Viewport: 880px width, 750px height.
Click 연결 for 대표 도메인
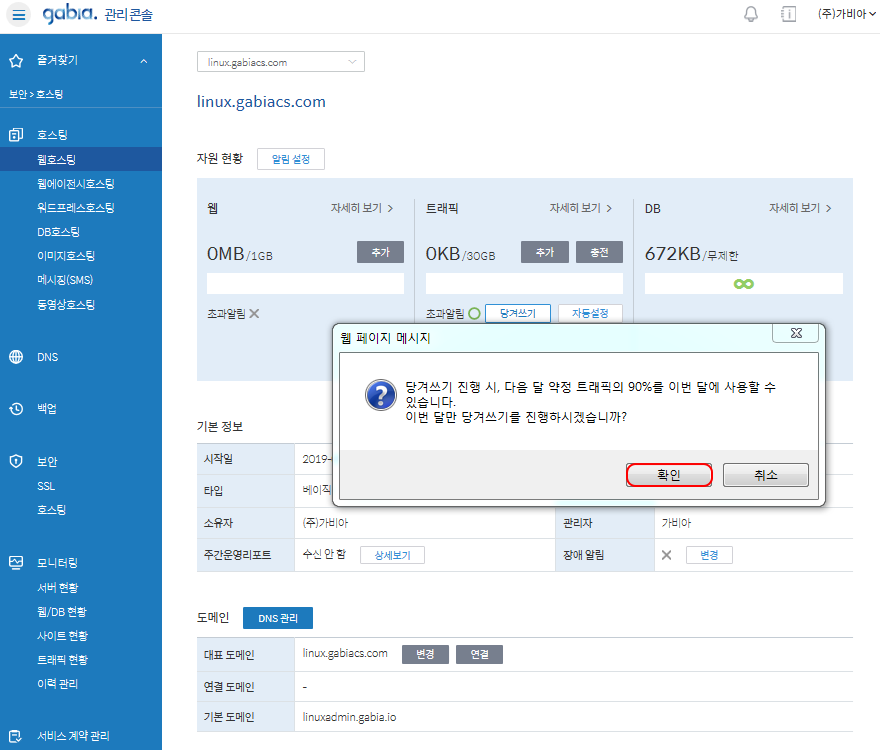point(479,655)
